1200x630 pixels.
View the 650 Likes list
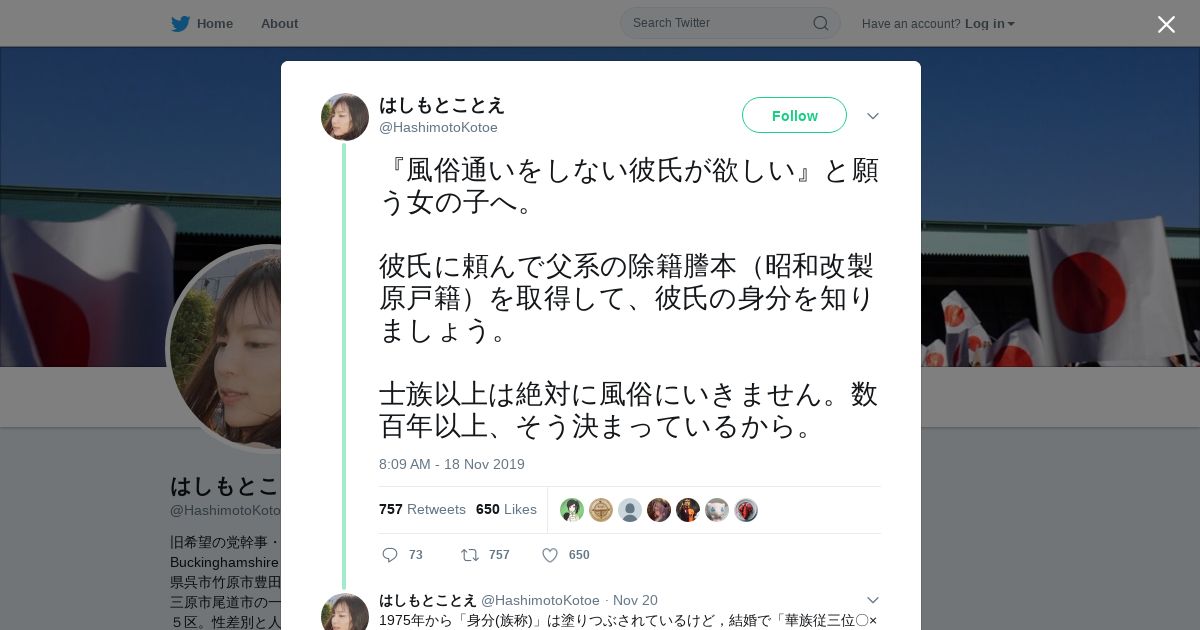click(x=506, y=509)
